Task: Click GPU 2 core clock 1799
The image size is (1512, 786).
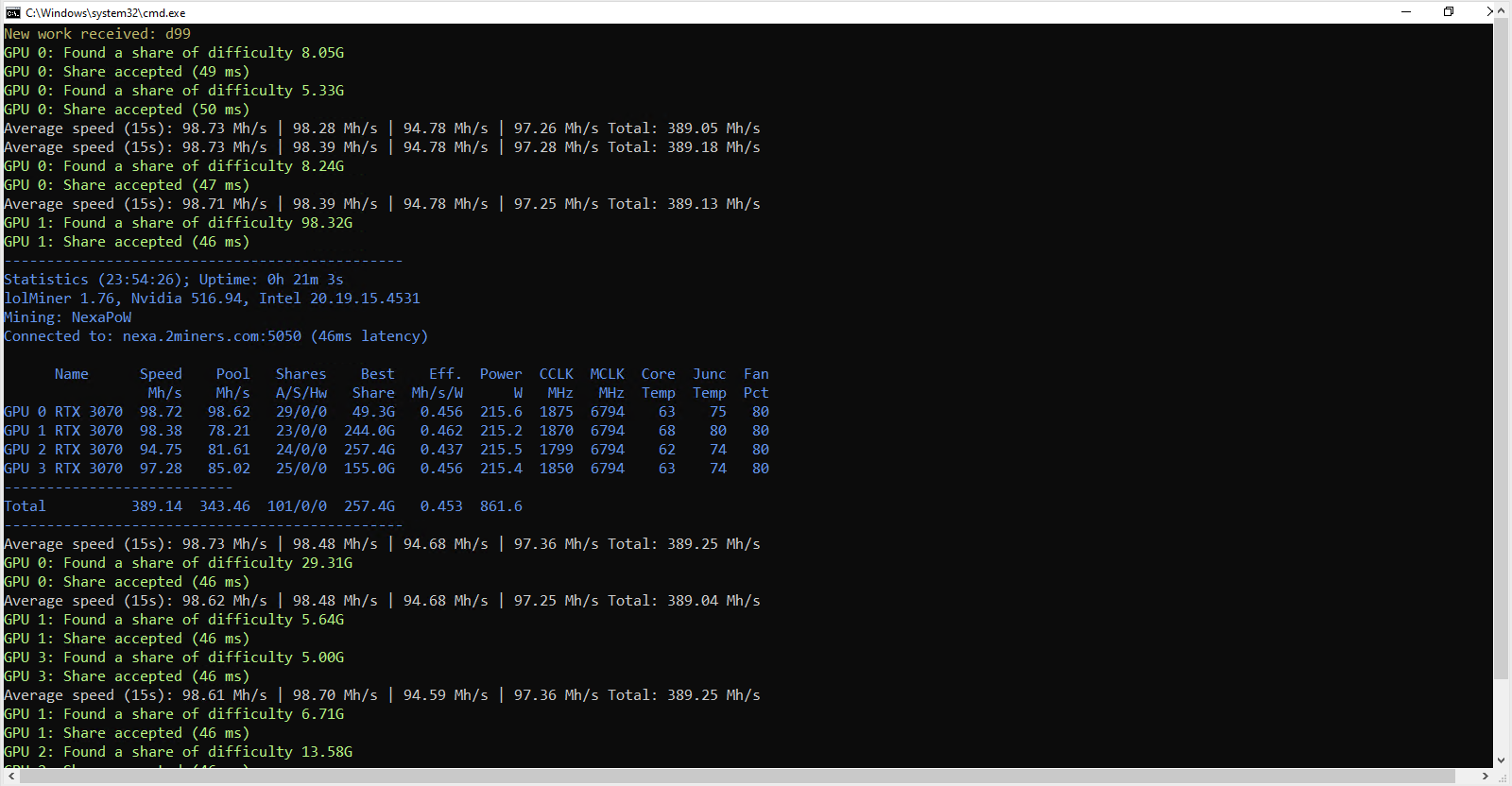Action: [557, 450]
